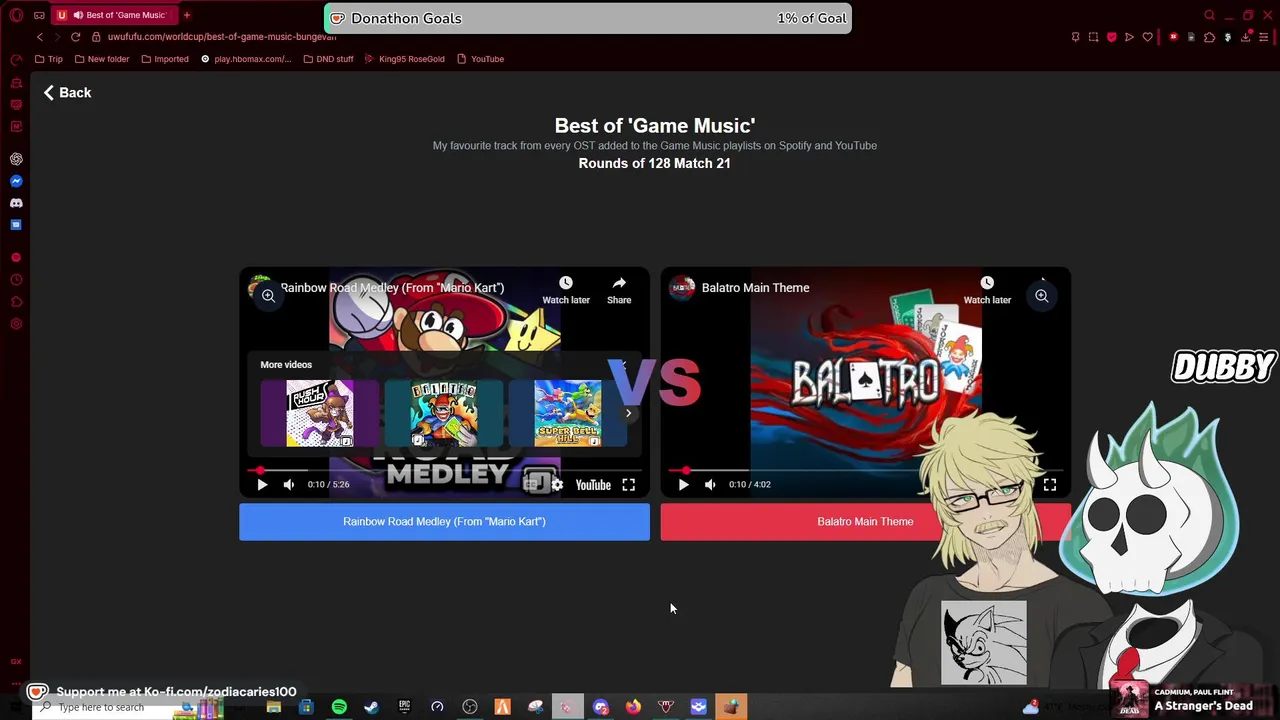Vote for Rainbow Road Medley blue button

(444, 522)
